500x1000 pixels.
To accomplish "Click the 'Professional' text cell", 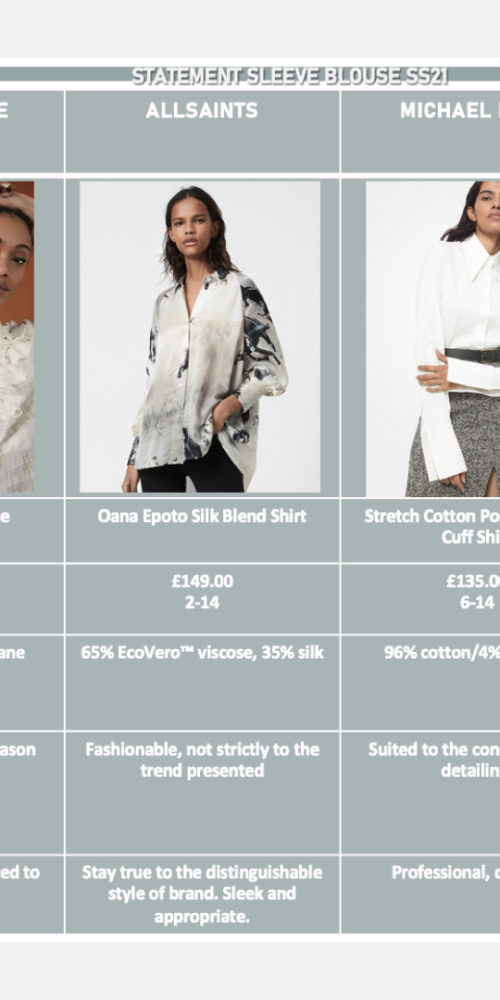I will click(421, 894).
